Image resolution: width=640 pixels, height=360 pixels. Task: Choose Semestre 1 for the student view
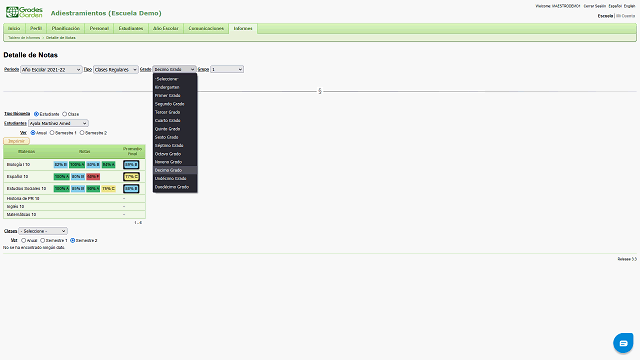[52, 133]
